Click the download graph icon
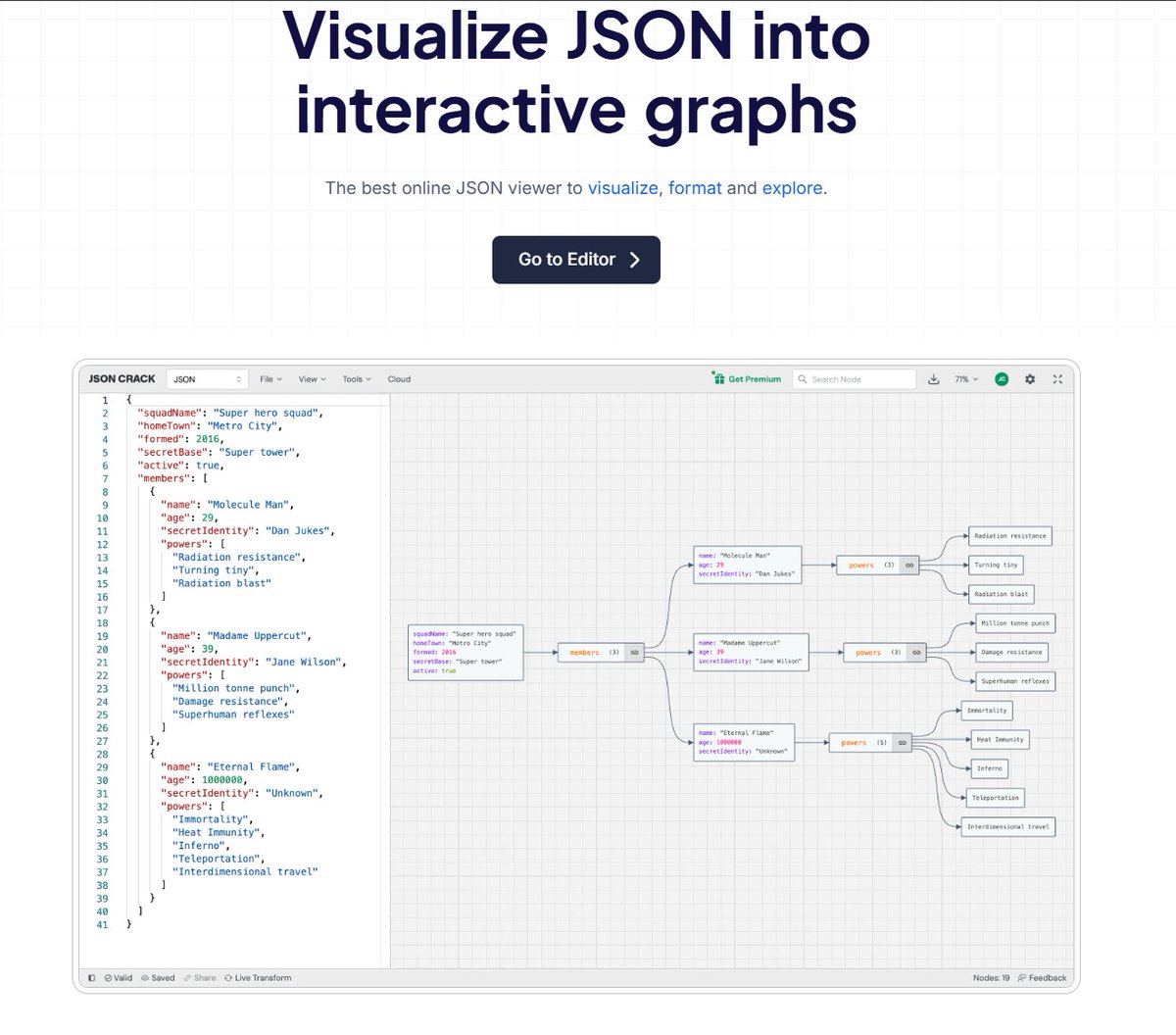This screenshot has width=1176, height=1035. (x=934, y=379)
